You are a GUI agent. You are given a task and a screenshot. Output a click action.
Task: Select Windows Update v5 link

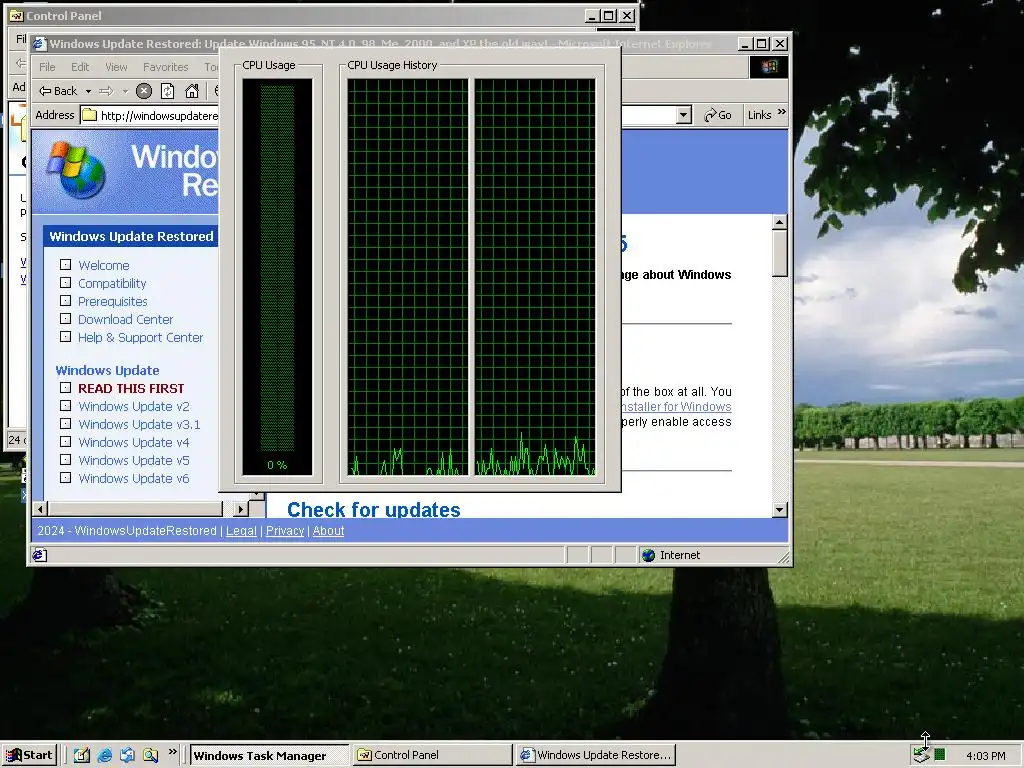tap(133, 460)
